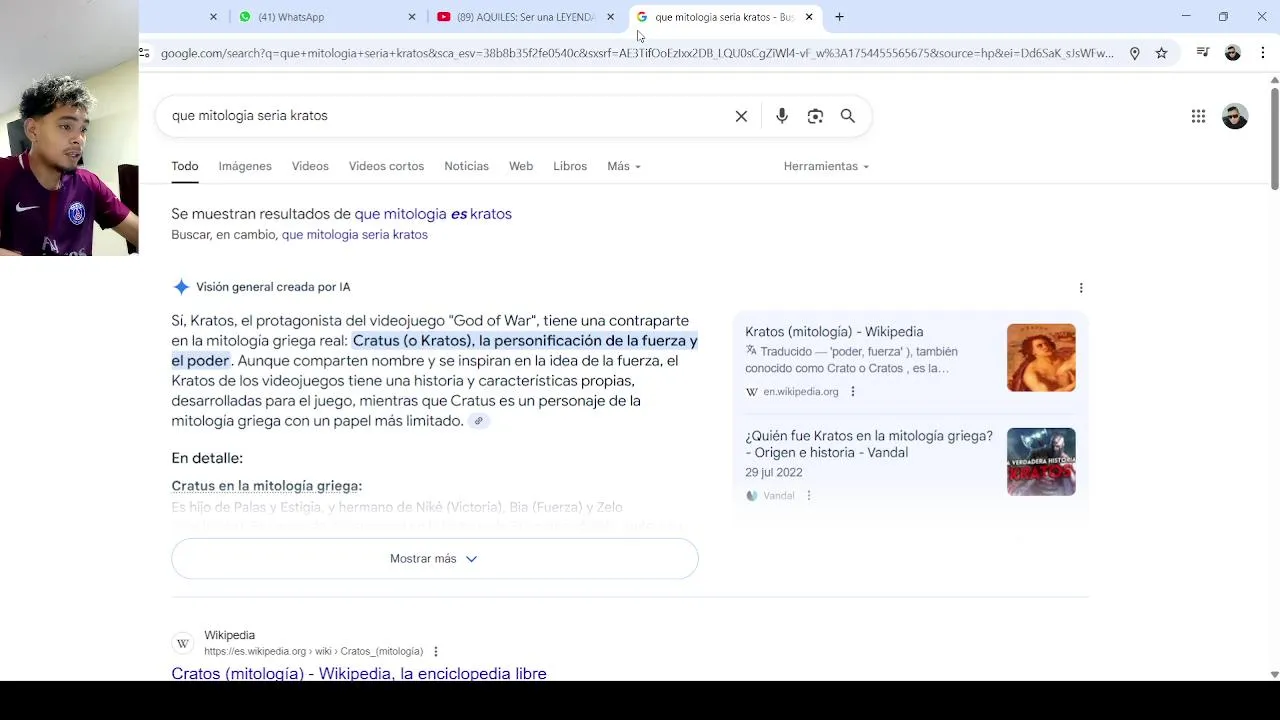Screen dimensions: 1280x720
Task: Open Google Lens image search icon
Action: (815, 116)
